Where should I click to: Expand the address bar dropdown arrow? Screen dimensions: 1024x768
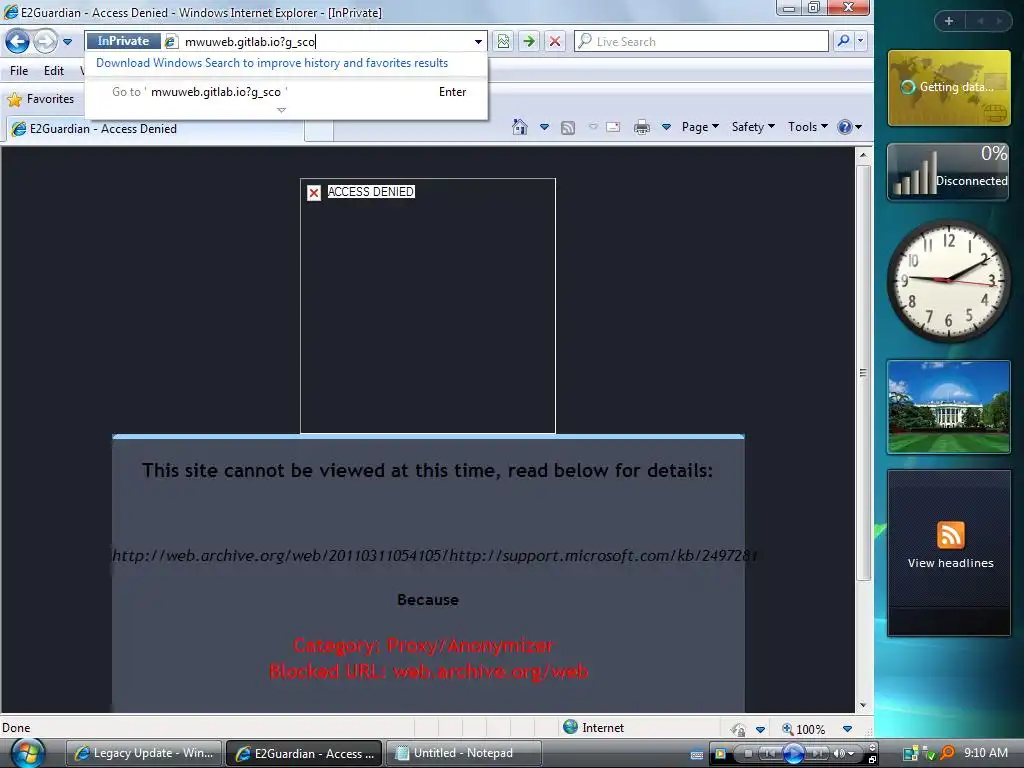click(x=479, y=42)
